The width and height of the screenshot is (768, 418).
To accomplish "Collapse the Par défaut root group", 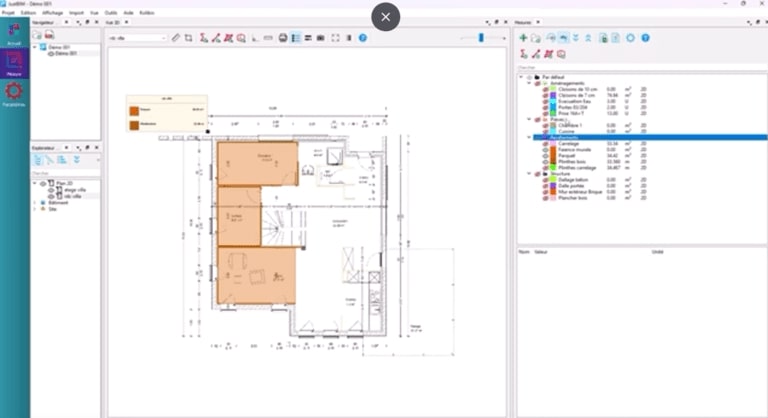I will point(521,77).
